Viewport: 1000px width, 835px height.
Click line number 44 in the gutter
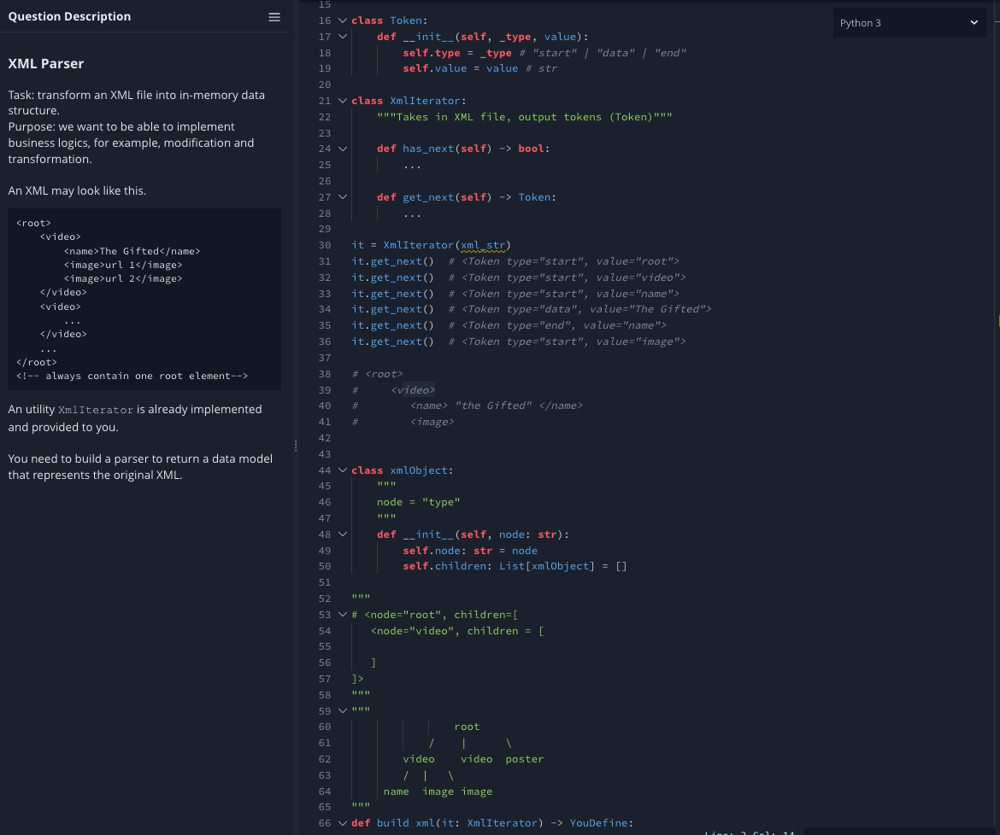pyautogui.click(x=325, y=470)
